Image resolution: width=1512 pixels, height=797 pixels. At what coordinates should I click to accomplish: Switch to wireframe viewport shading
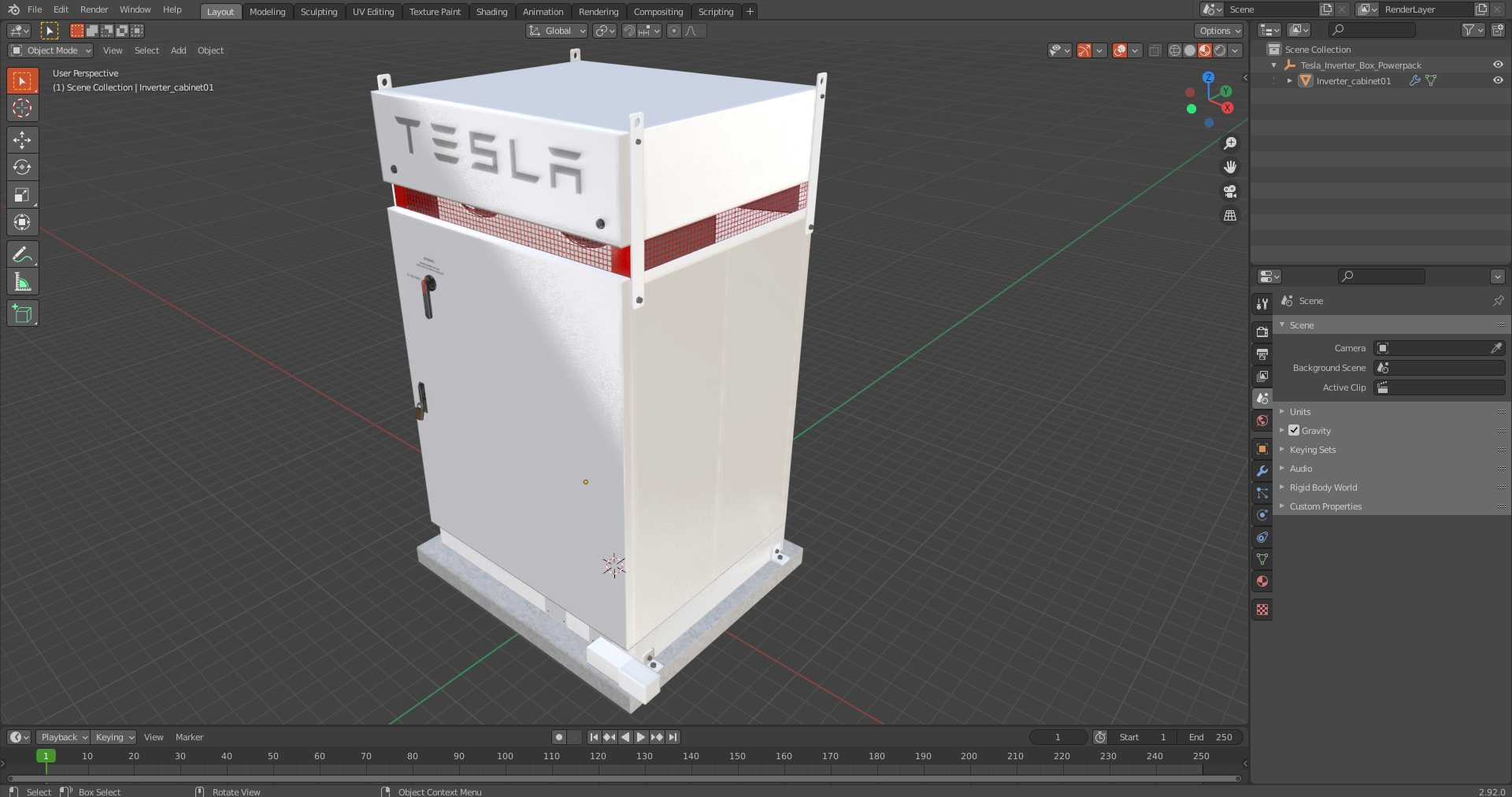[1174, 50]
